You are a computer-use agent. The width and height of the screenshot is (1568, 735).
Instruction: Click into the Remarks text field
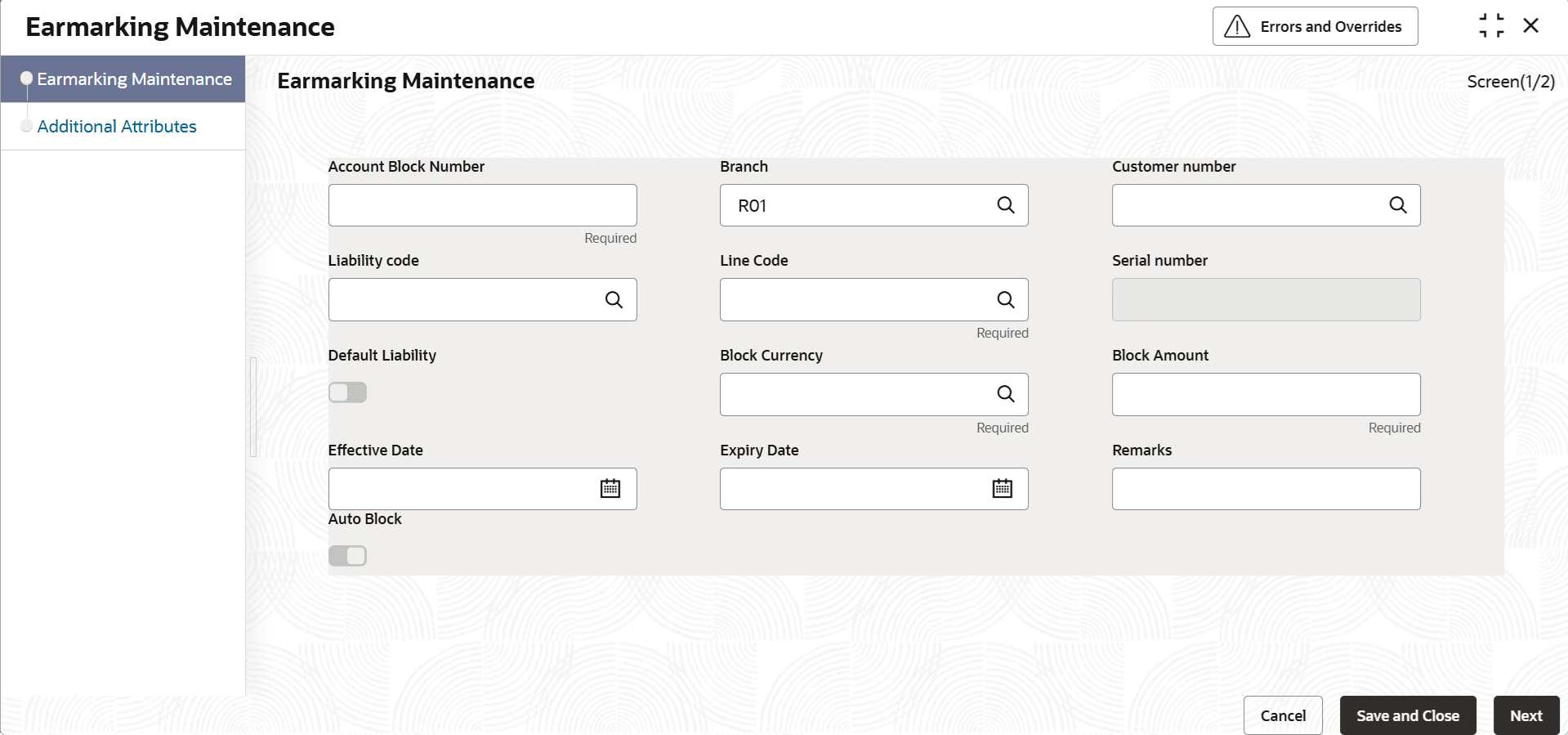(x=1266, y=489)
